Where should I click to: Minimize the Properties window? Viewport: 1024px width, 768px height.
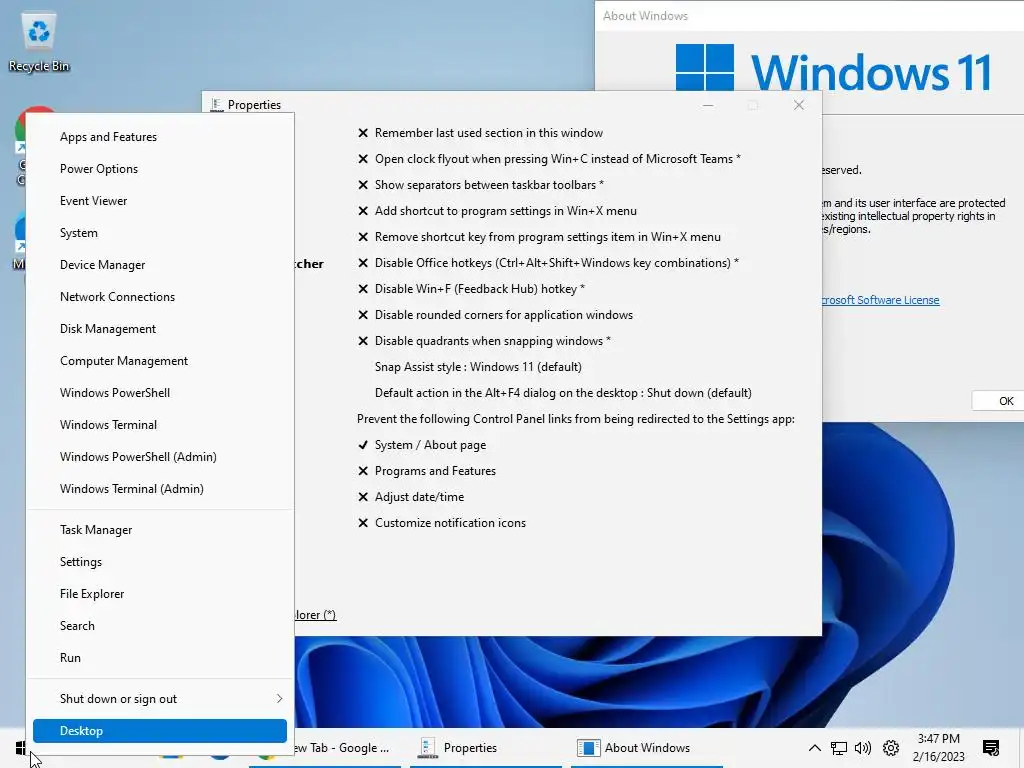[x=708, y=105]
